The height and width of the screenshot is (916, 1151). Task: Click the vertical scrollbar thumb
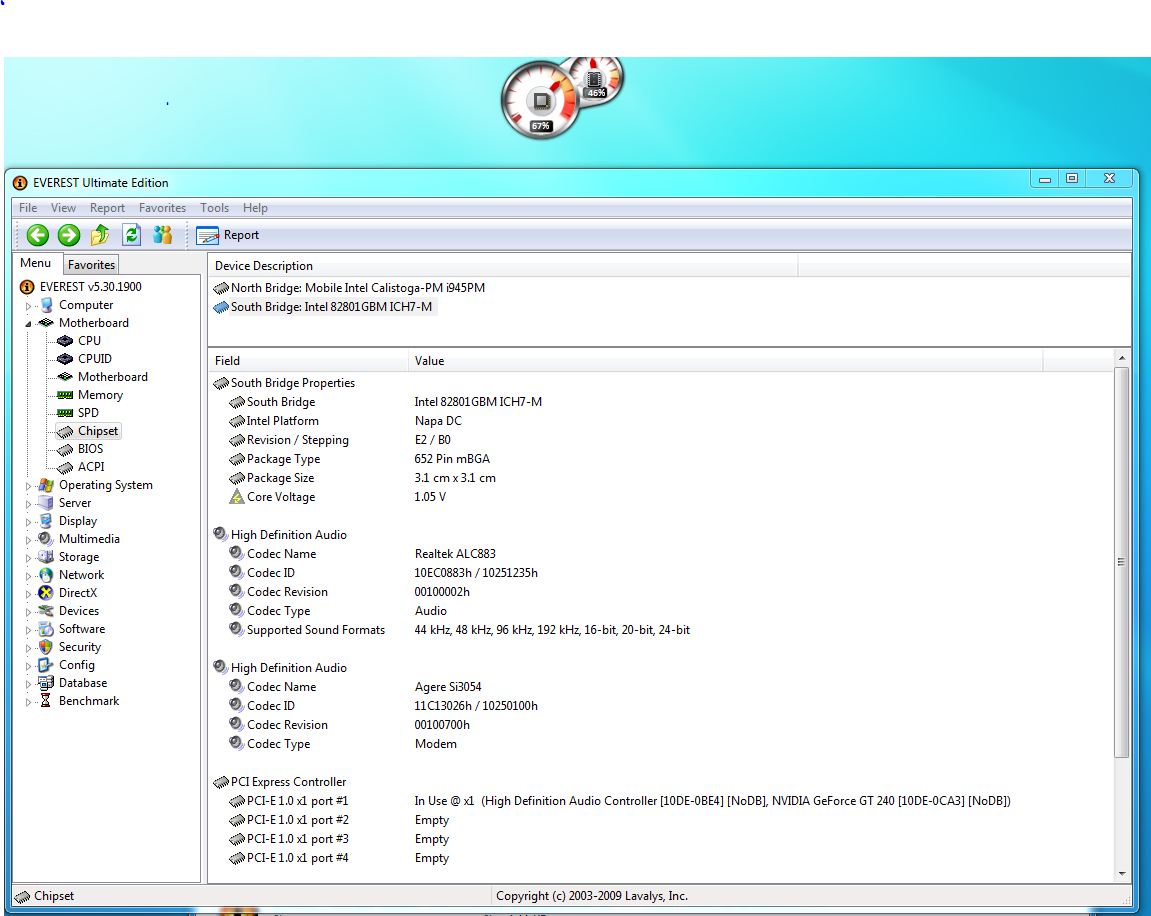pyautogui.click(x=1121, y=562)
